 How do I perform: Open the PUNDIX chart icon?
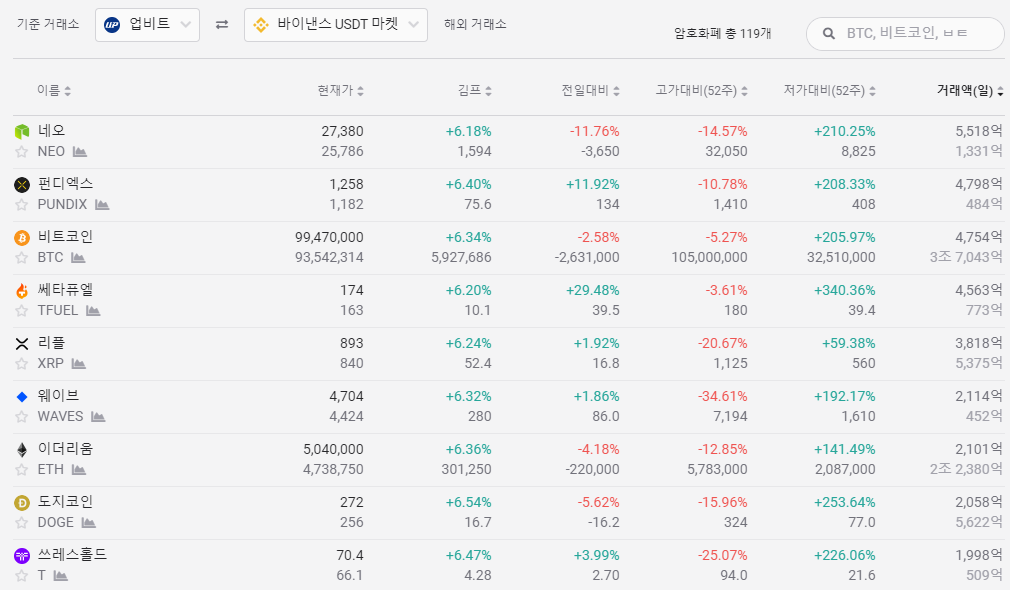pos(102,205)
